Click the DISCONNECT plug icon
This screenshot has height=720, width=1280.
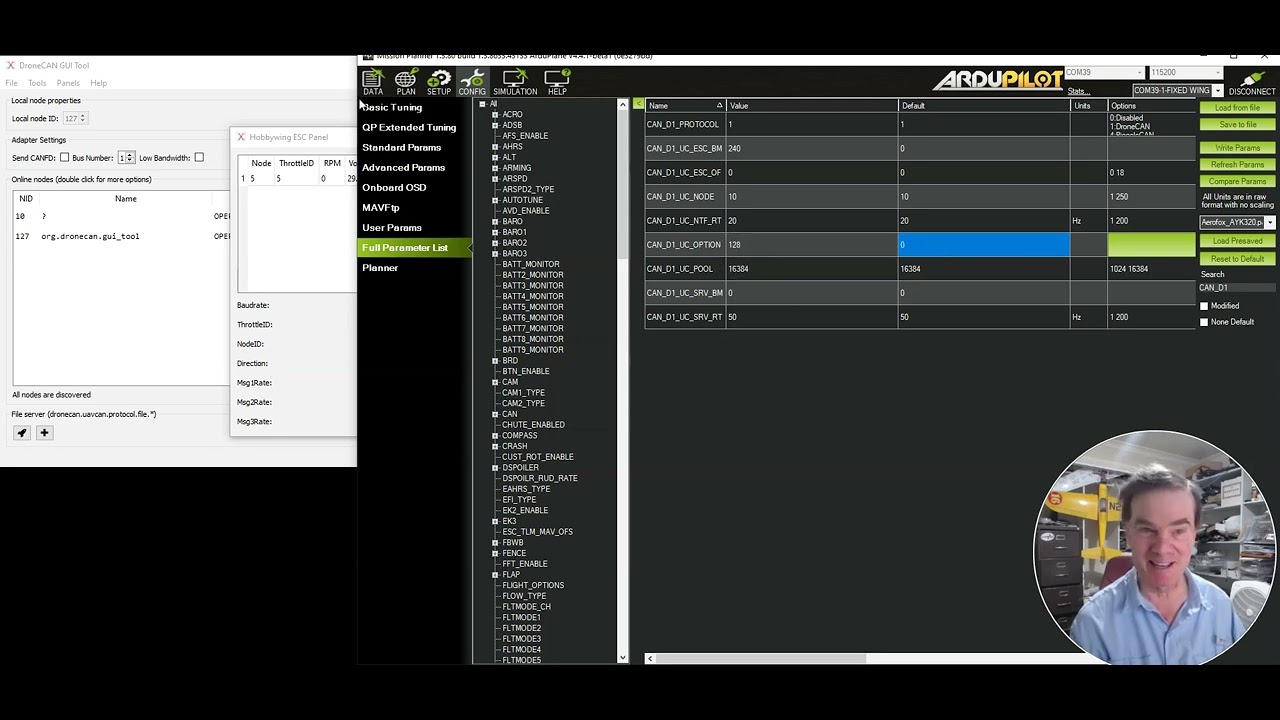1252,82
